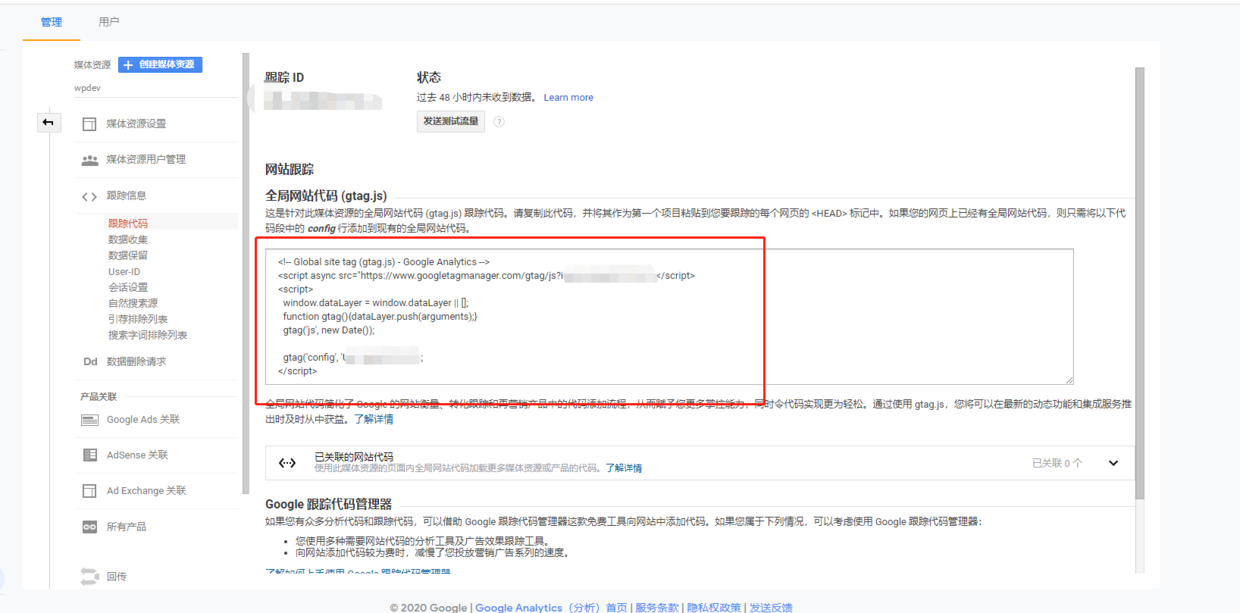The width and height of the screenshot is (1240, 613).
Task: Select 自然搜索源 in the sidebar
Action: (x=133, y=303)
